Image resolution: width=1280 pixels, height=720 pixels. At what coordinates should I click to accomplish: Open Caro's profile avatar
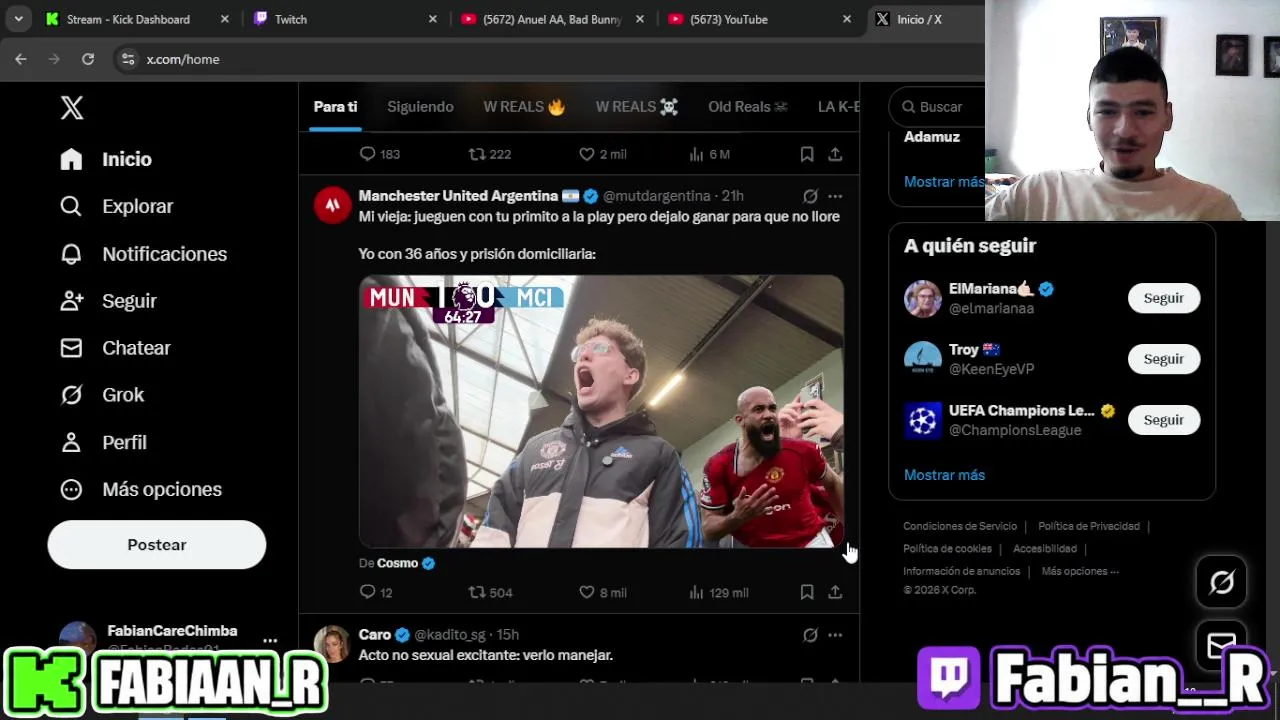point(332,644)
